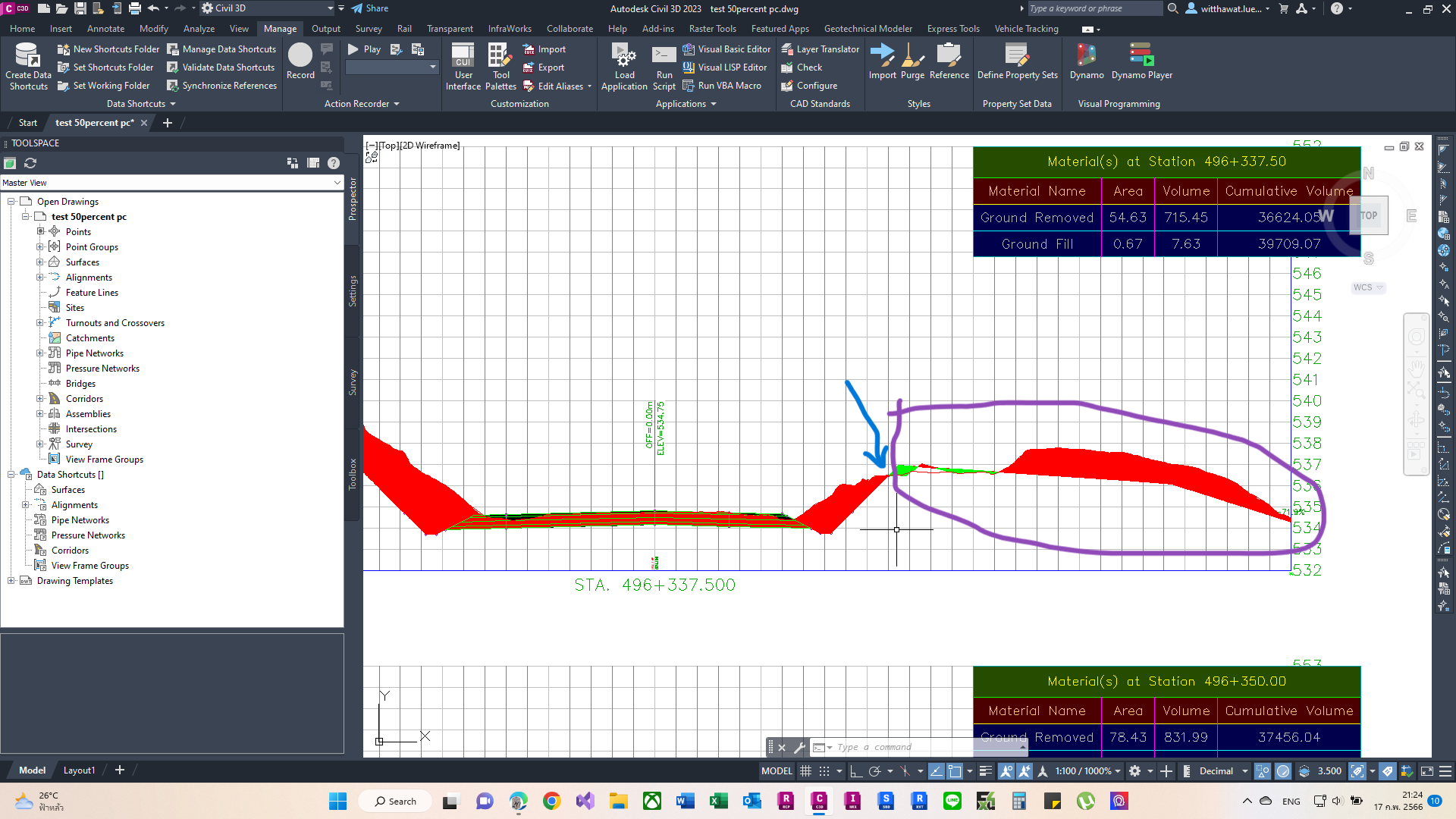This screenshot has width=1456, height=819.
Task: Open the Start drawing tab
Action: click(27, 123)
